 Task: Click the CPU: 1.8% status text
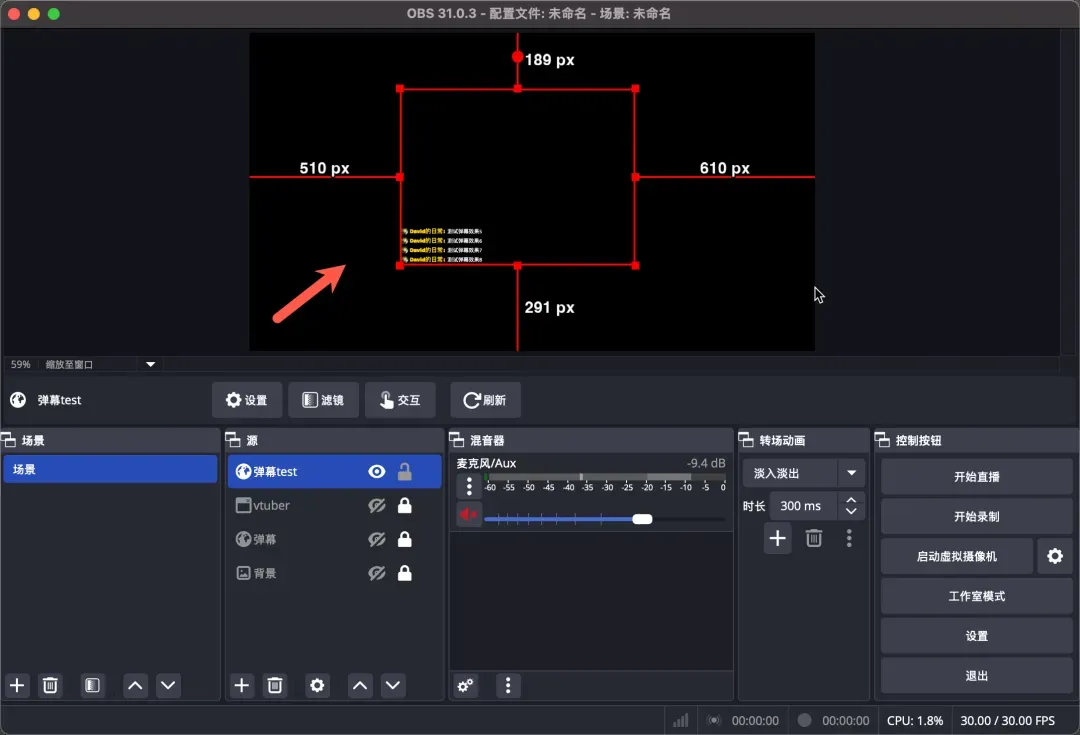[x=915, y=721]
